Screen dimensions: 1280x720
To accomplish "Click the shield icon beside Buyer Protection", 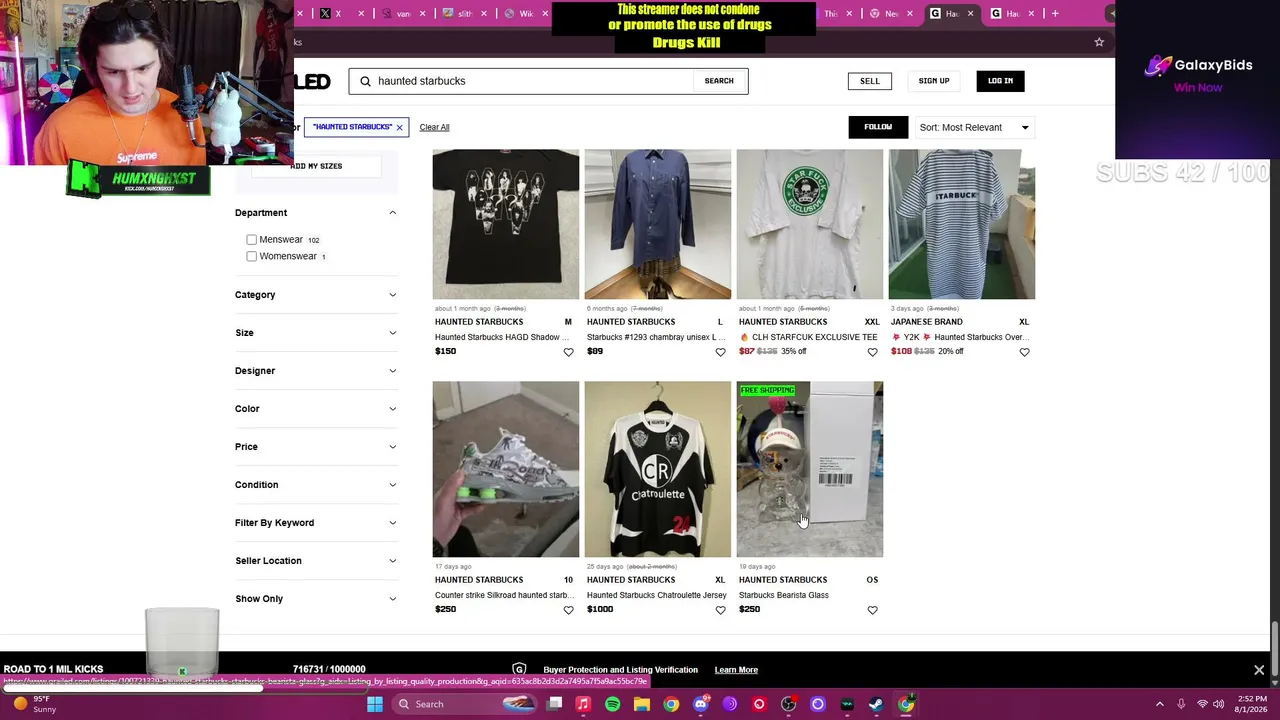I will coord(519,670).
